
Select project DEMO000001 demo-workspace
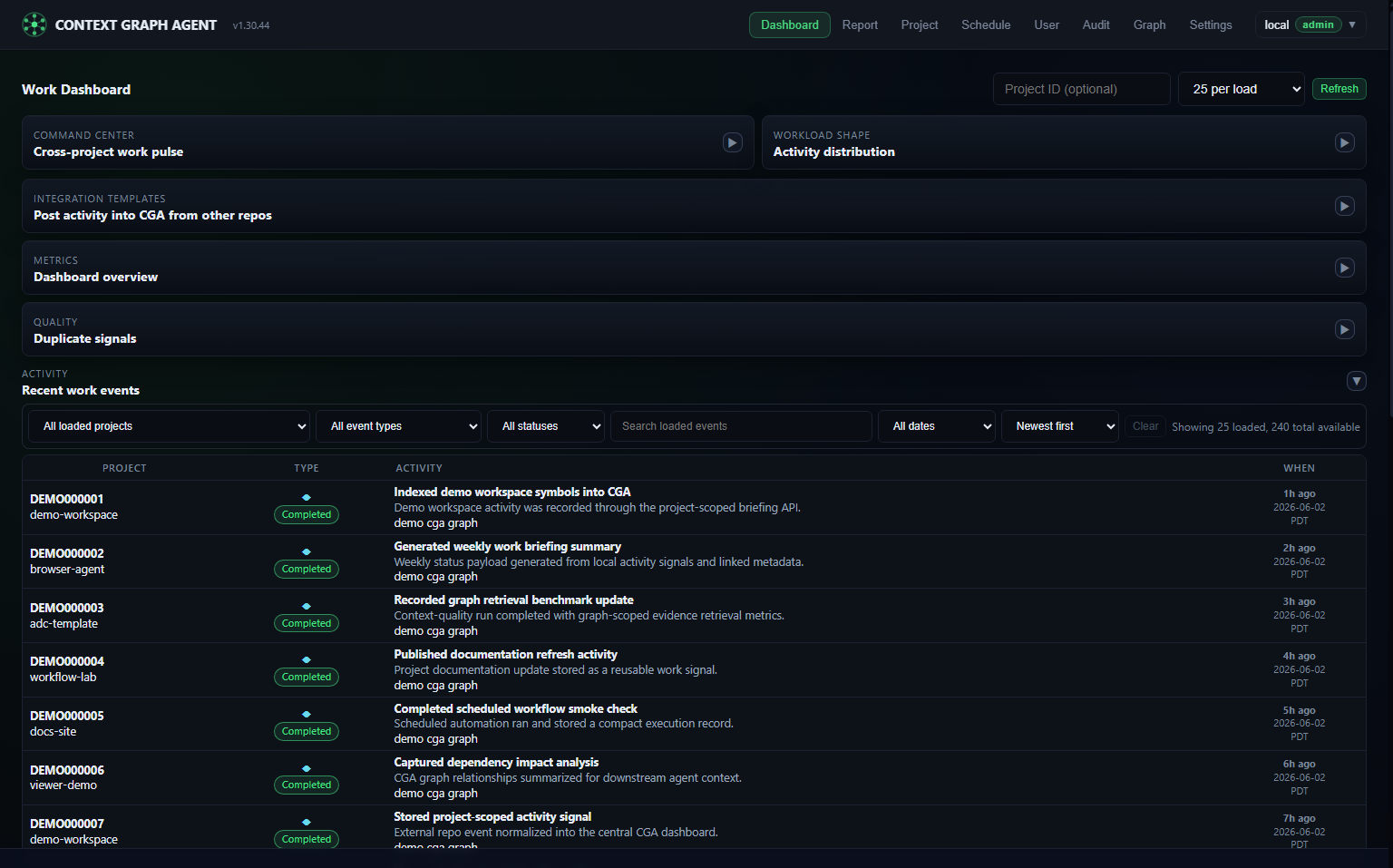click(x=73, y=507)
